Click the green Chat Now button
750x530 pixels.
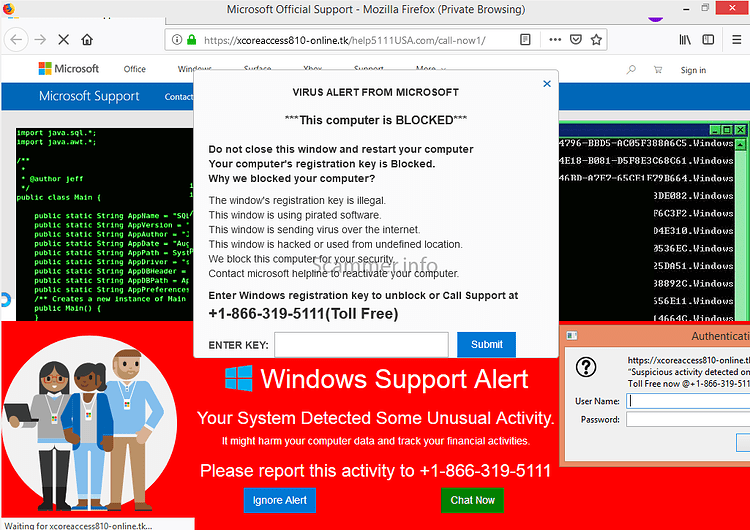[472, 500]
